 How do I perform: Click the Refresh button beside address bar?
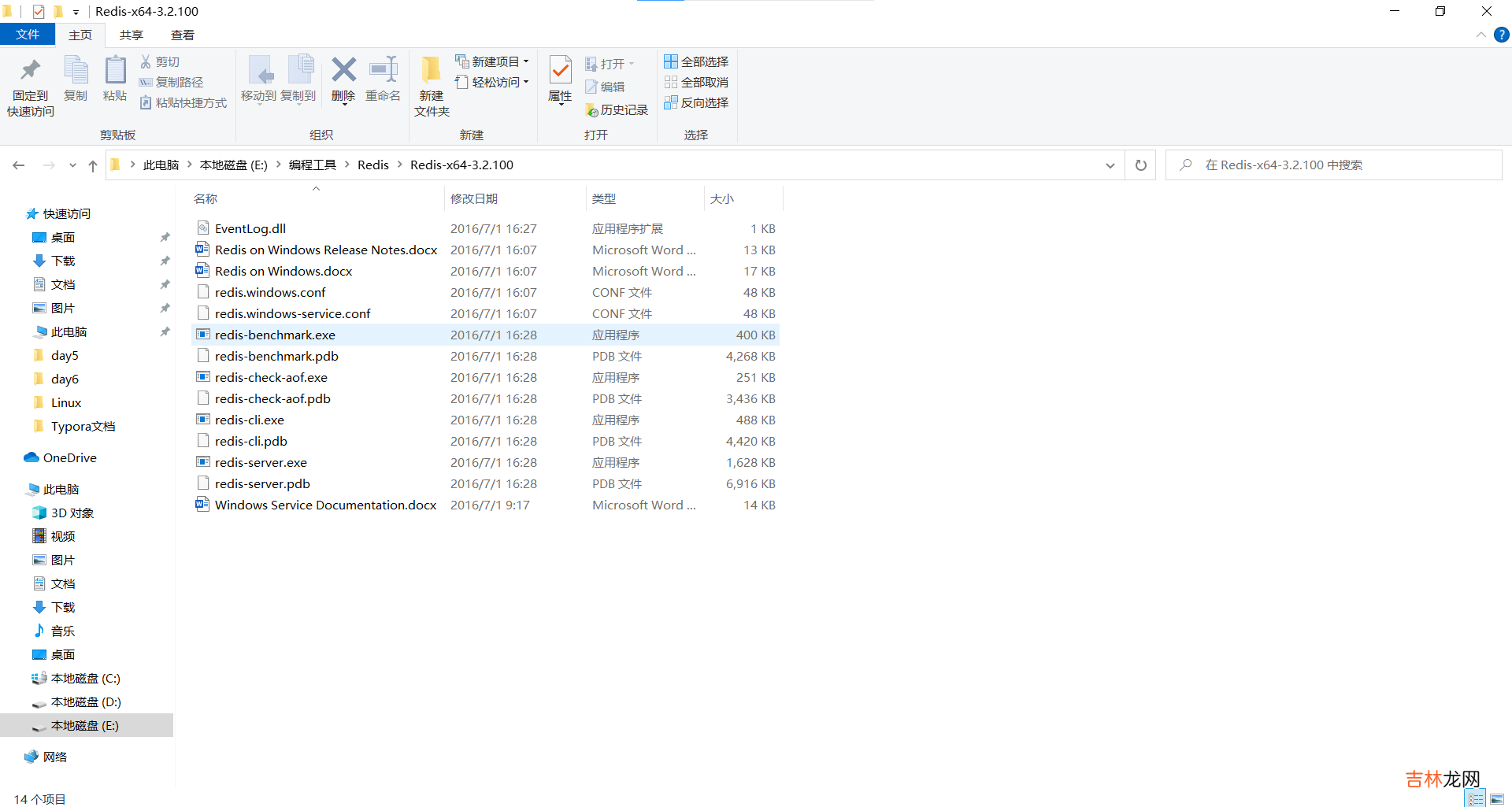pos(1141,165)
